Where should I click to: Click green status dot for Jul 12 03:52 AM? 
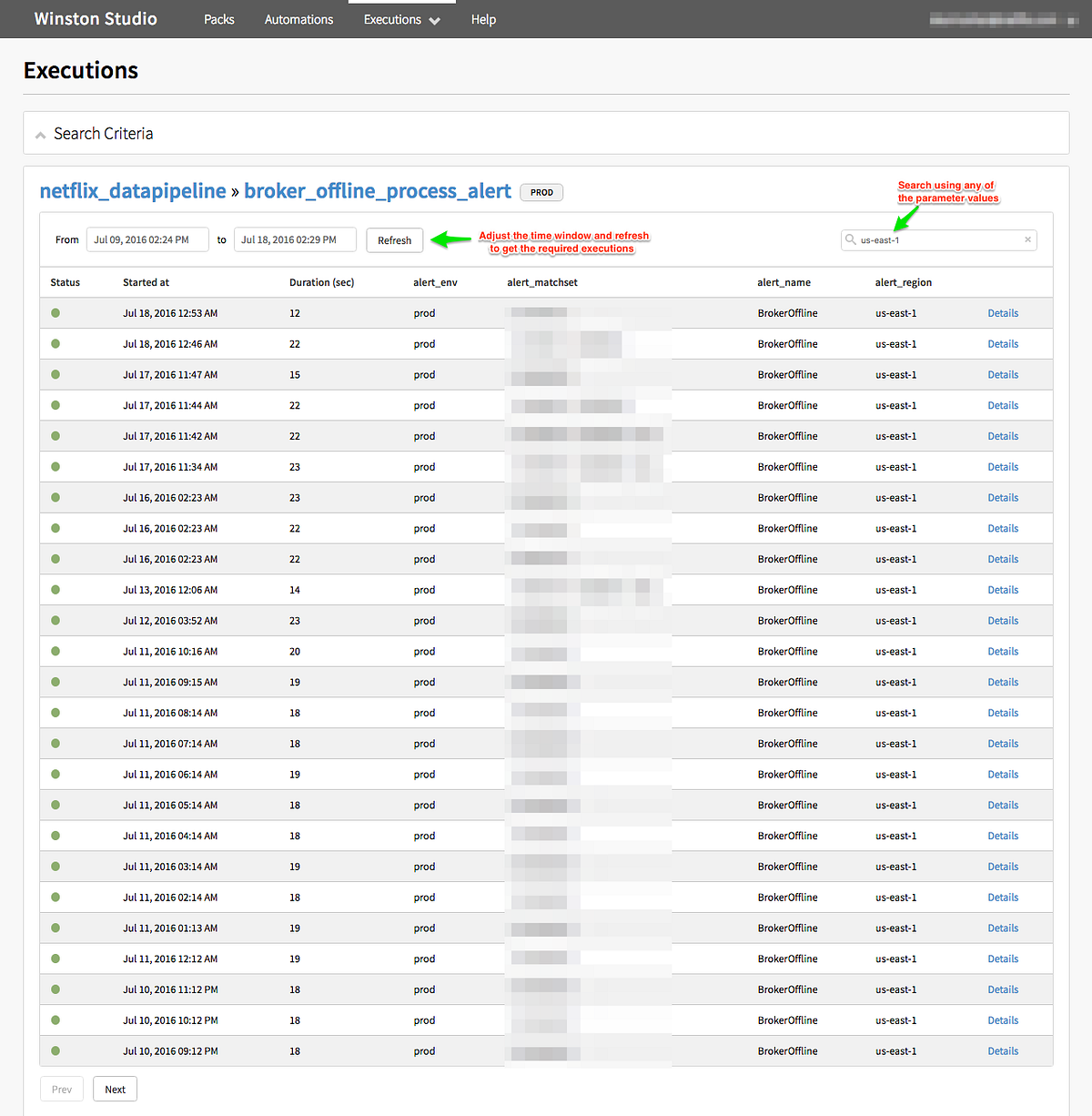point(56,621)
